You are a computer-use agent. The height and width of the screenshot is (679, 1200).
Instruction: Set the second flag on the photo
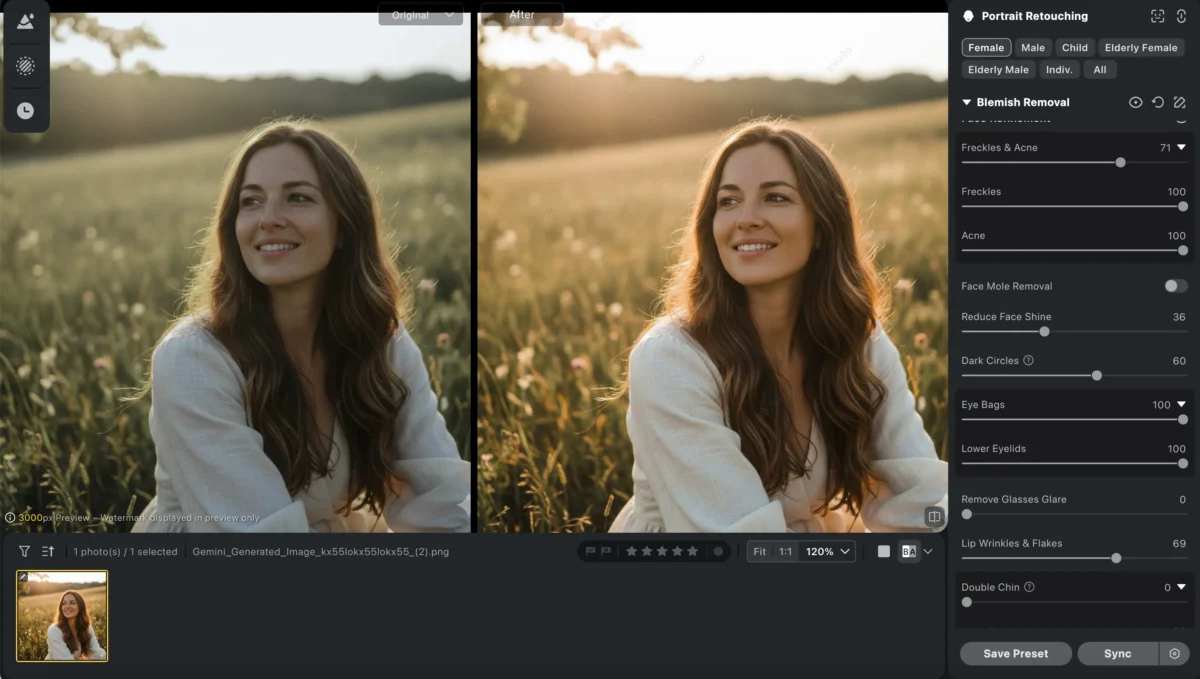pos(605,551)
